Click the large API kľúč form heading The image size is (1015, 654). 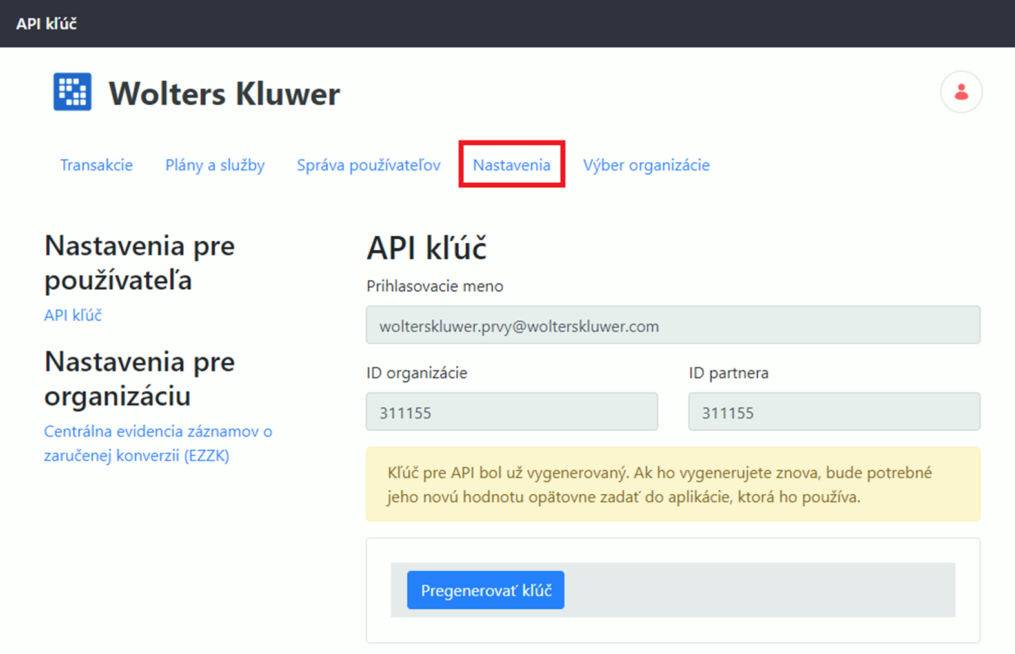(x=426, y=248)
